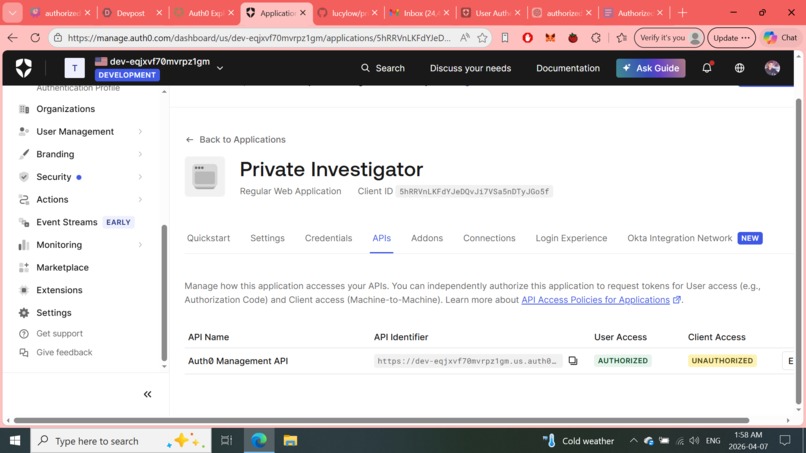Click Auth0 Management API row name
This screenshot has height=453, width=806.
click(x=238, y=361)
